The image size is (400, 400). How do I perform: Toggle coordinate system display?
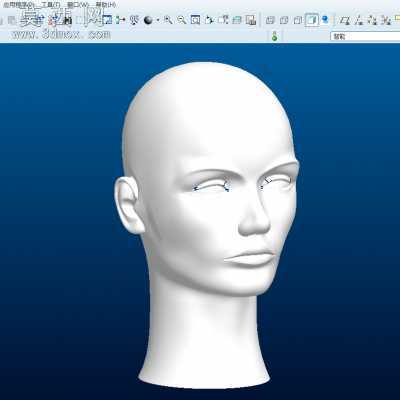pyautogui.click(x=387, y=21)
